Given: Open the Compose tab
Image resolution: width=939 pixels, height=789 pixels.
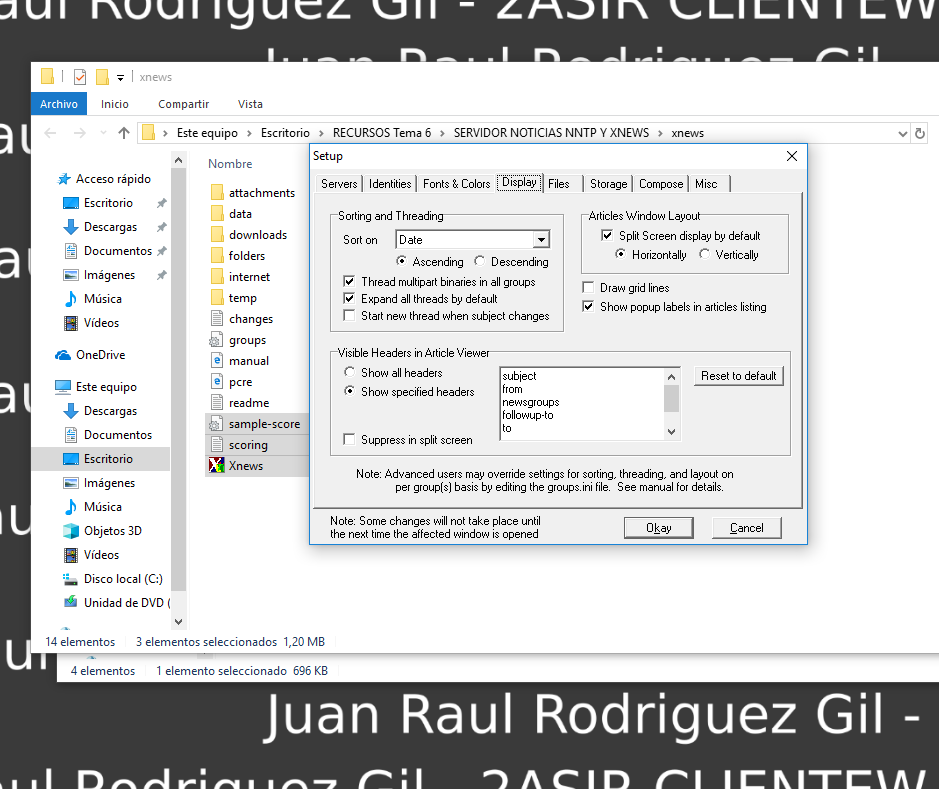Looking at the screenshot, I should (661, 184).
